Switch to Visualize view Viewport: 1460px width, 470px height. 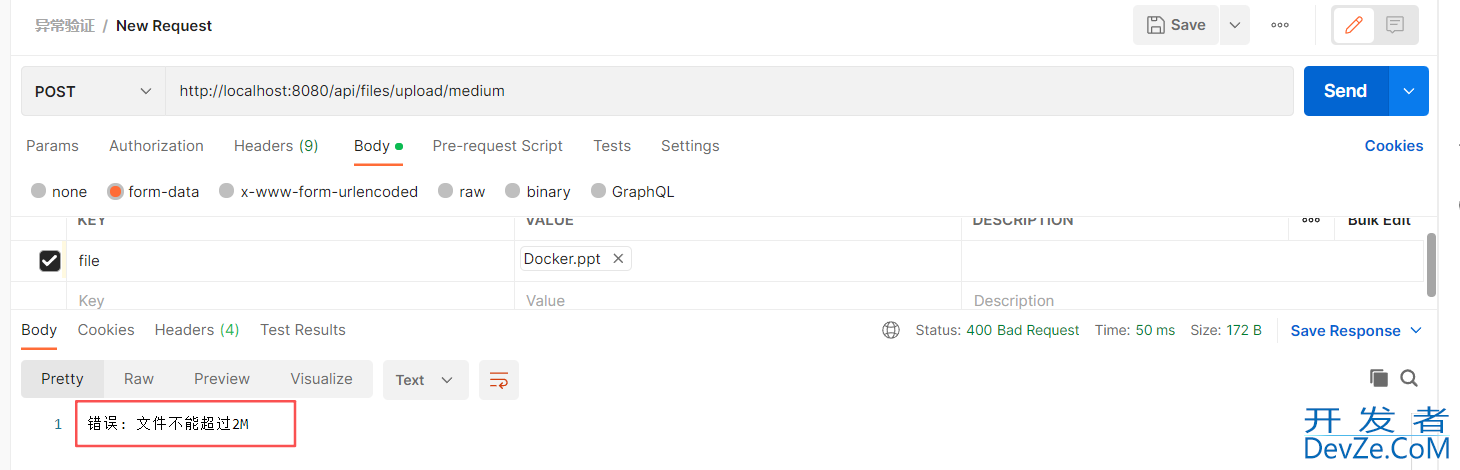pyautogui.click(x=321, y=379)
